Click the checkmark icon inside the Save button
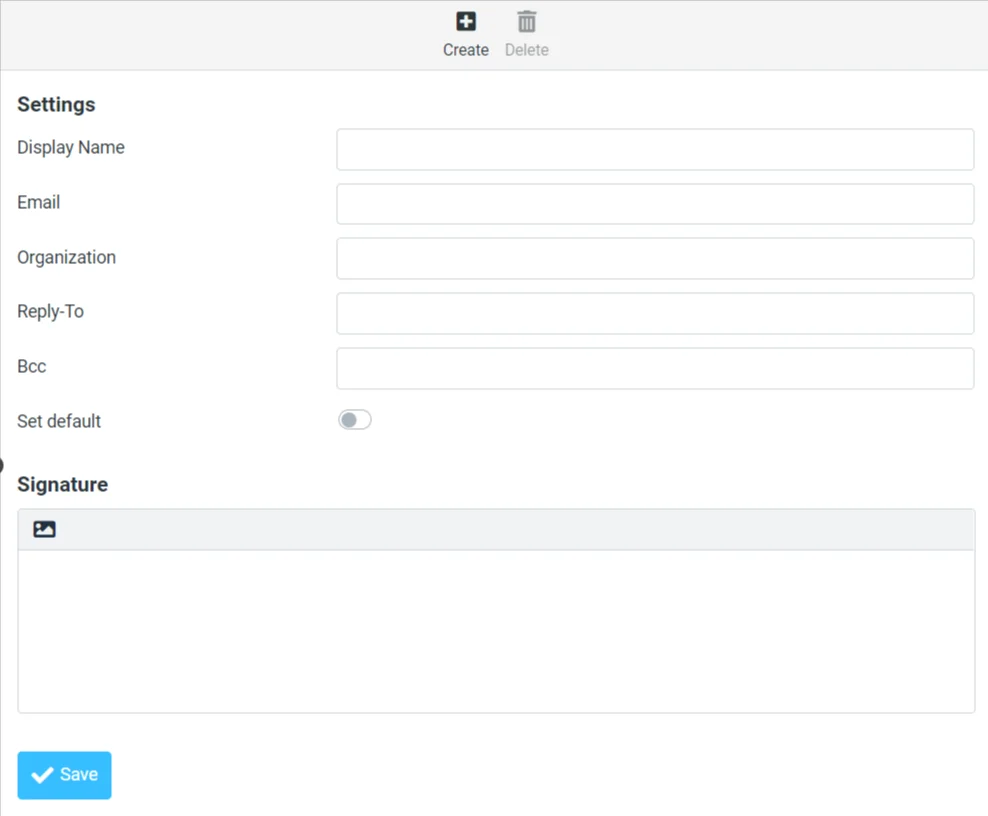The image size is (988, 816). coord(43,774)
